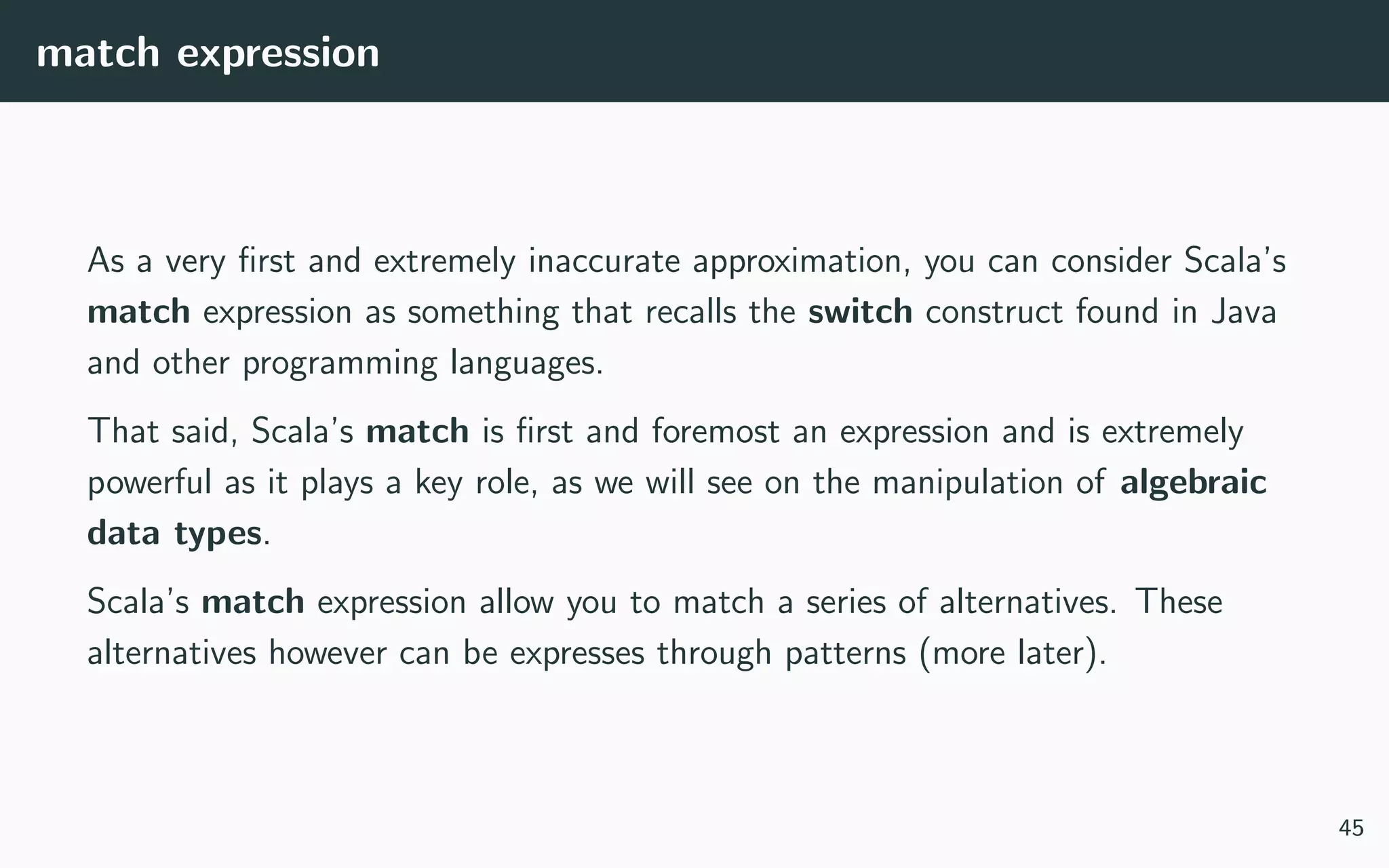The height and width of the screenshot is (868, 1389).
Task: Click the bold 'match' in first paragraph
Action: [x=138, y=312]
